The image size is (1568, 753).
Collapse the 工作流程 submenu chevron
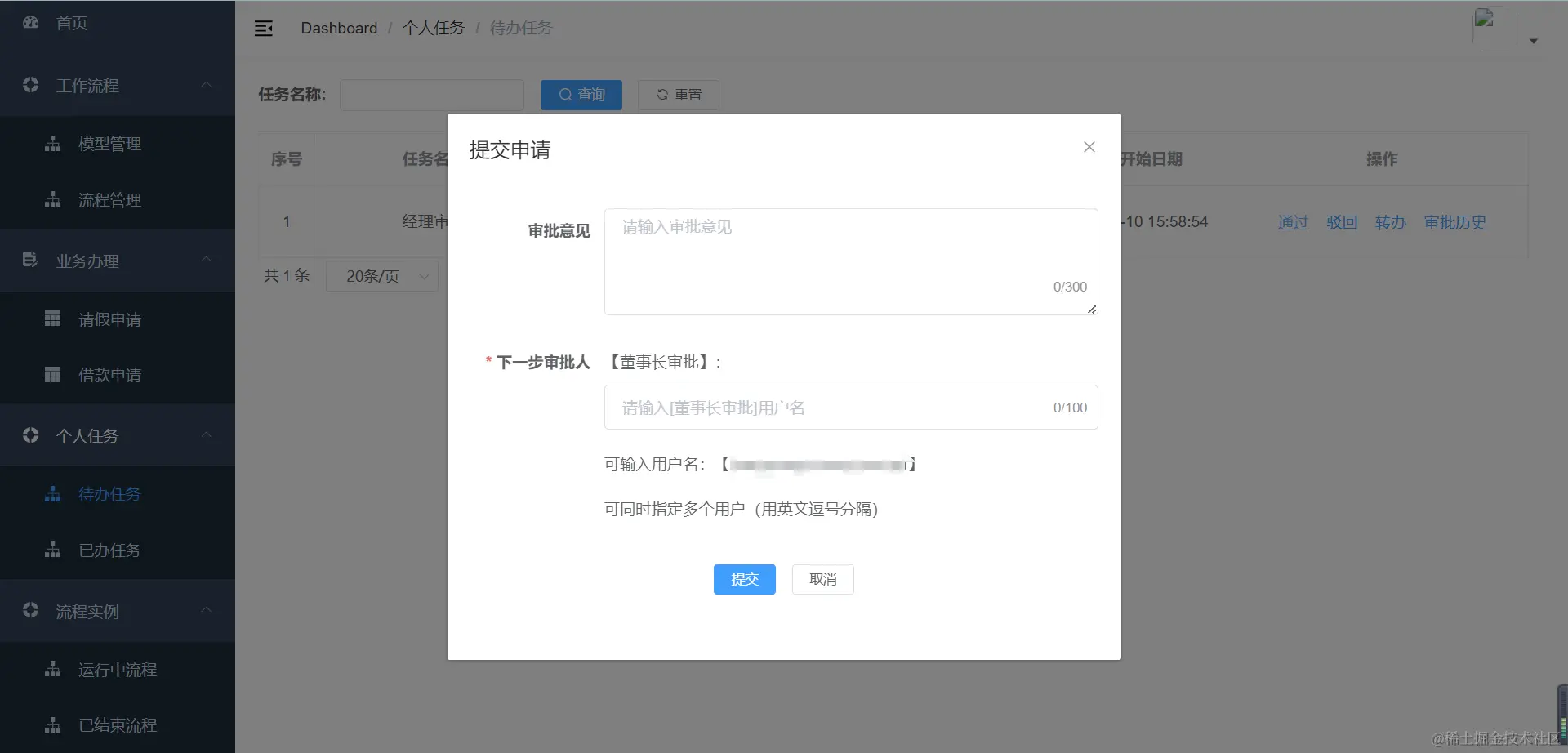point(207,85)
